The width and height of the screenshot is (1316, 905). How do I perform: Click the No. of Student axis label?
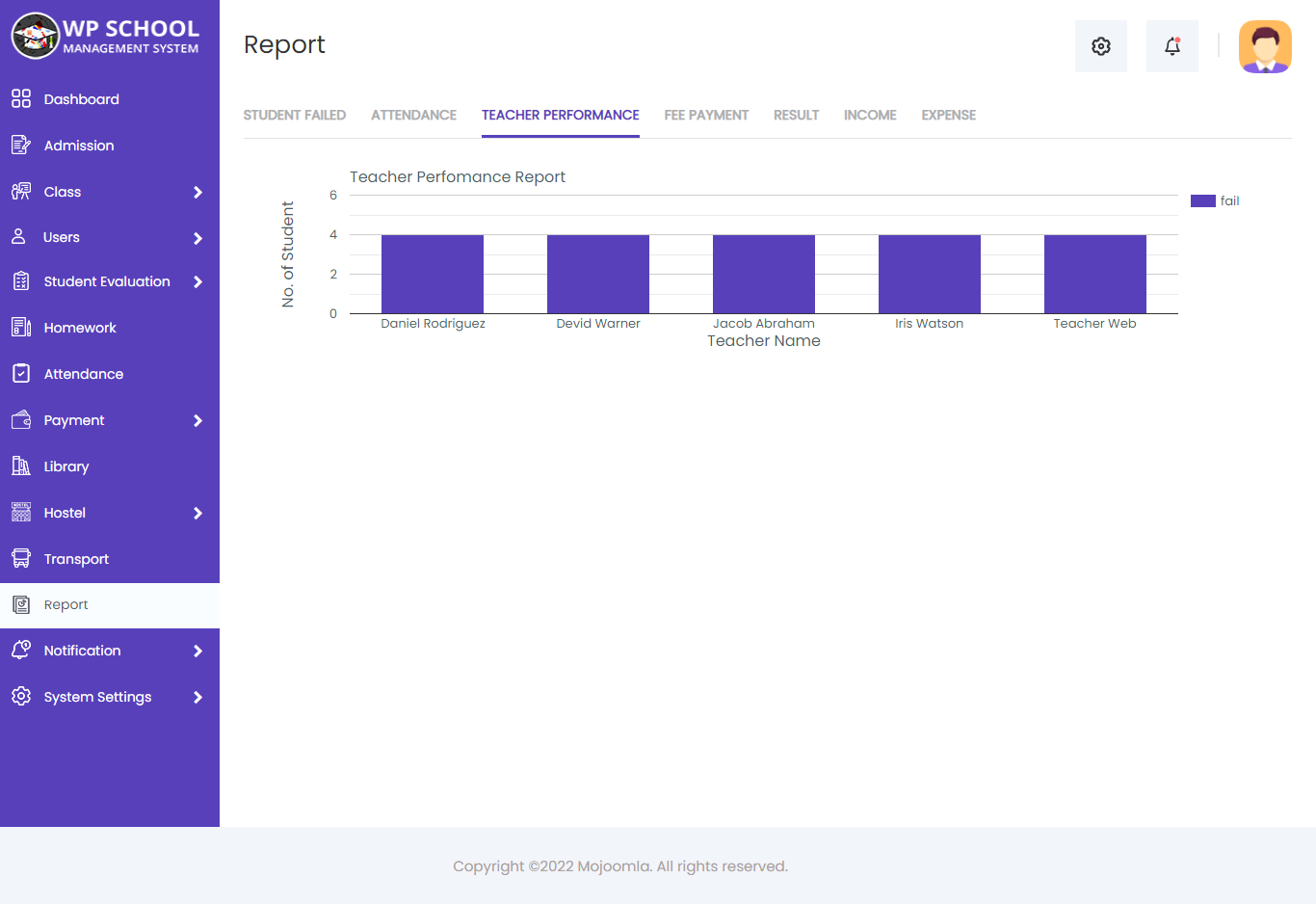pyautogui.click(x=287, y=254)
